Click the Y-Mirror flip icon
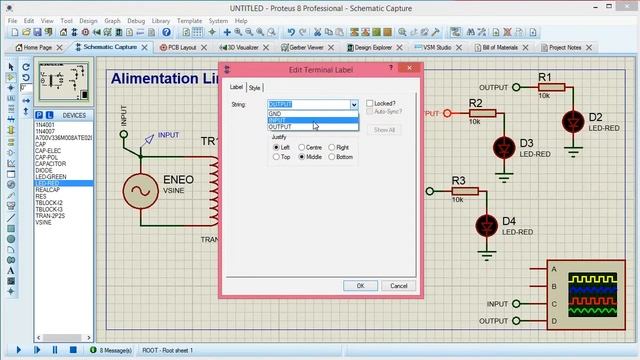 [26, 111]
